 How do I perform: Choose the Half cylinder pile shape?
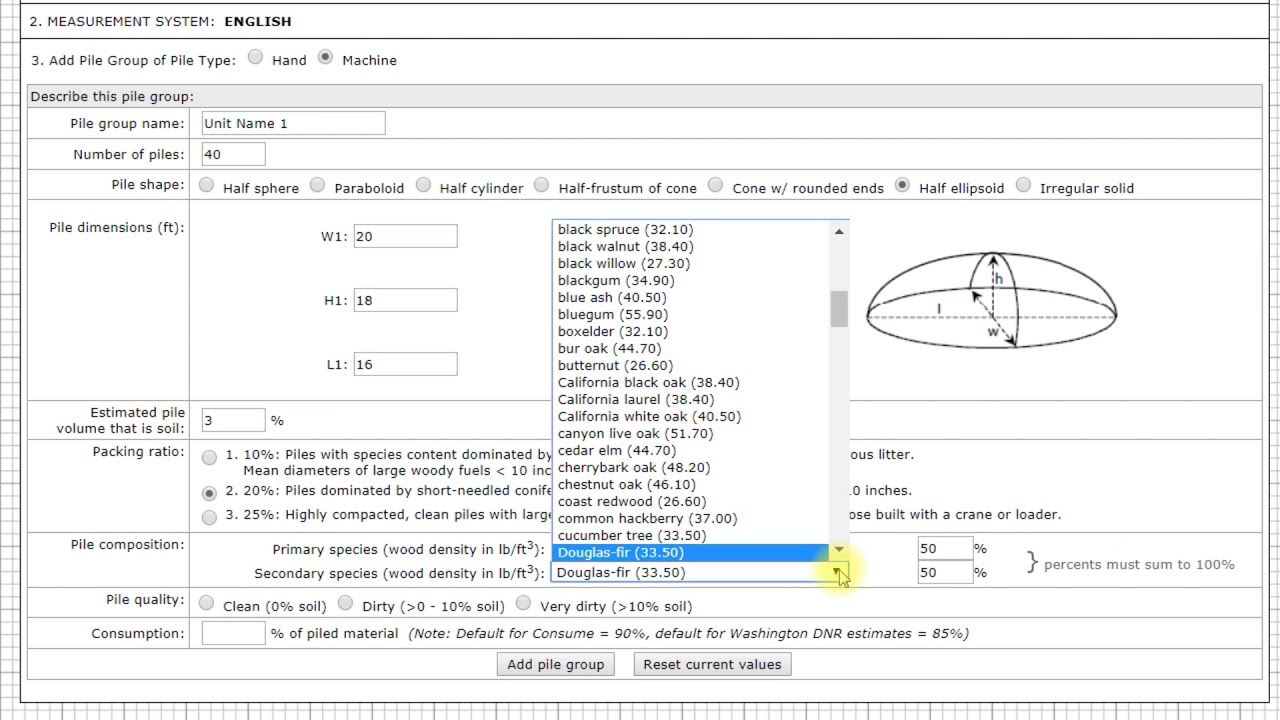coord(423,185)
